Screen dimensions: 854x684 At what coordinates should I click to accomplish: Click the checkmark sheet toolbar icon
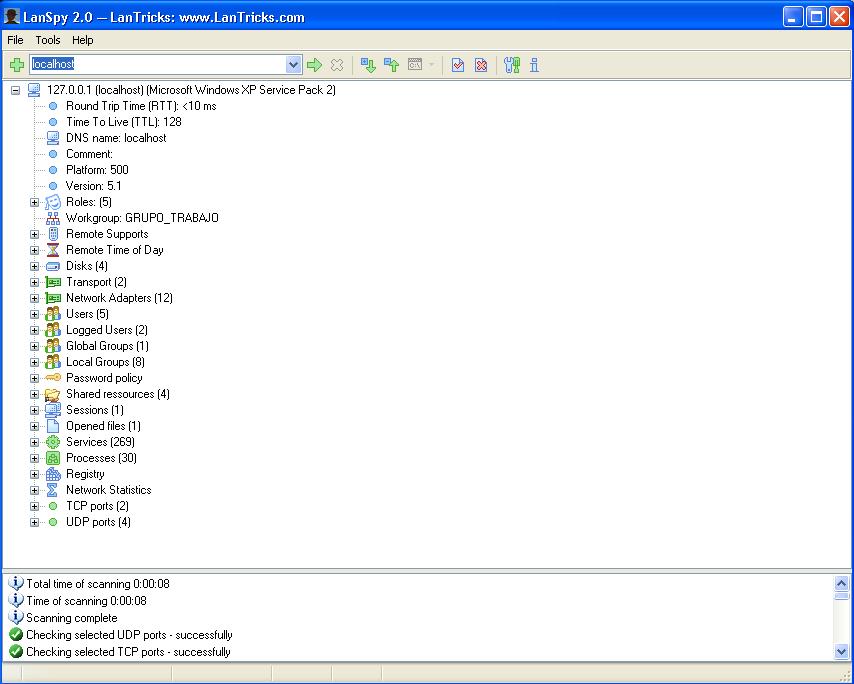click(458, 65)
